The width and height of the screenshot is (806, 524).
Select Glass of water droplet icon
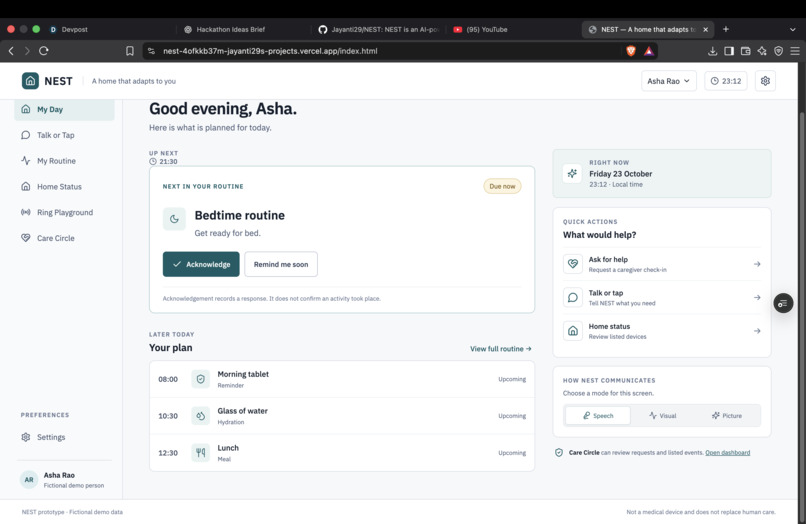(200, 416)
